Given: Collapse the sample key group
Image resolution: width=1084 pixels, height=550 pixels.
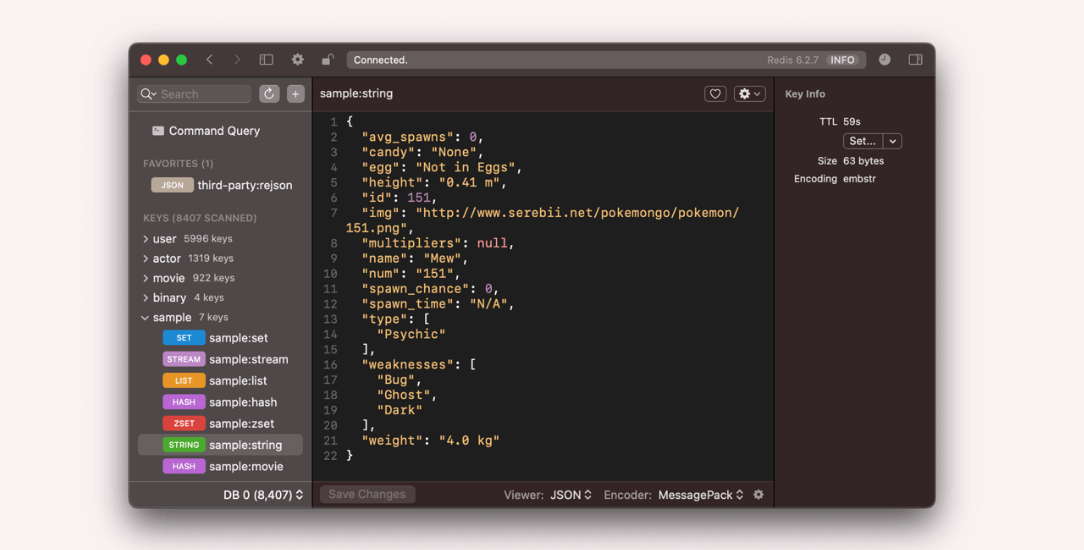Looking at the screenshot, I should point(145,318).
